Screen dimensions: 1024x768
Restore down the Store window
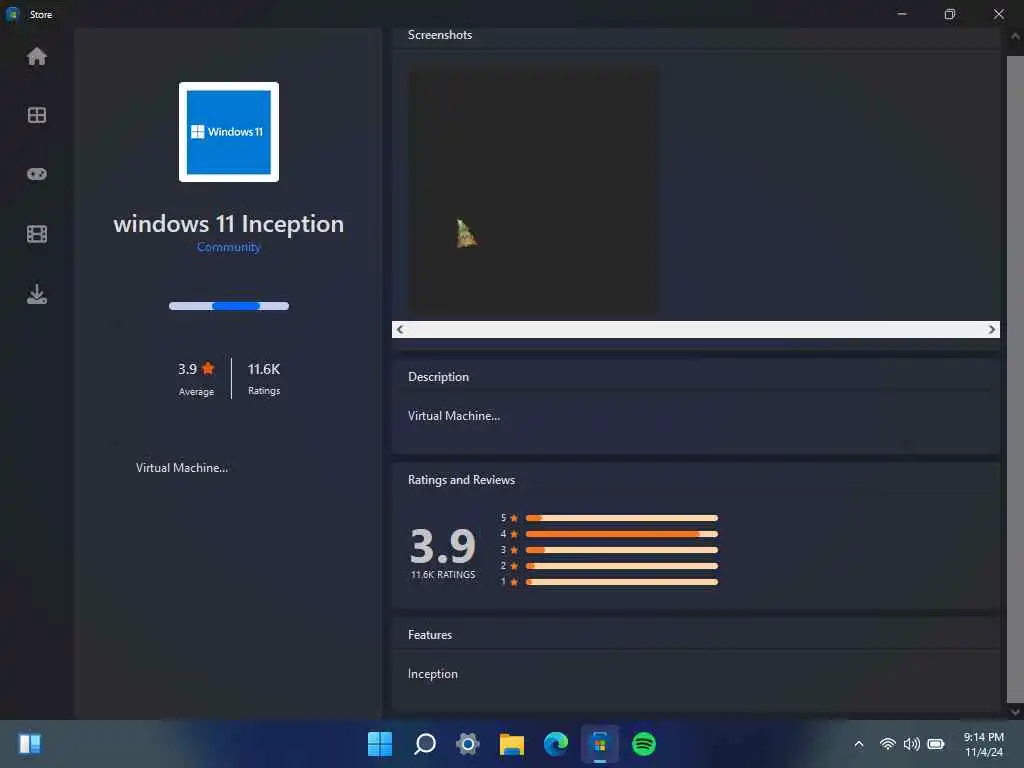[950, 14]
